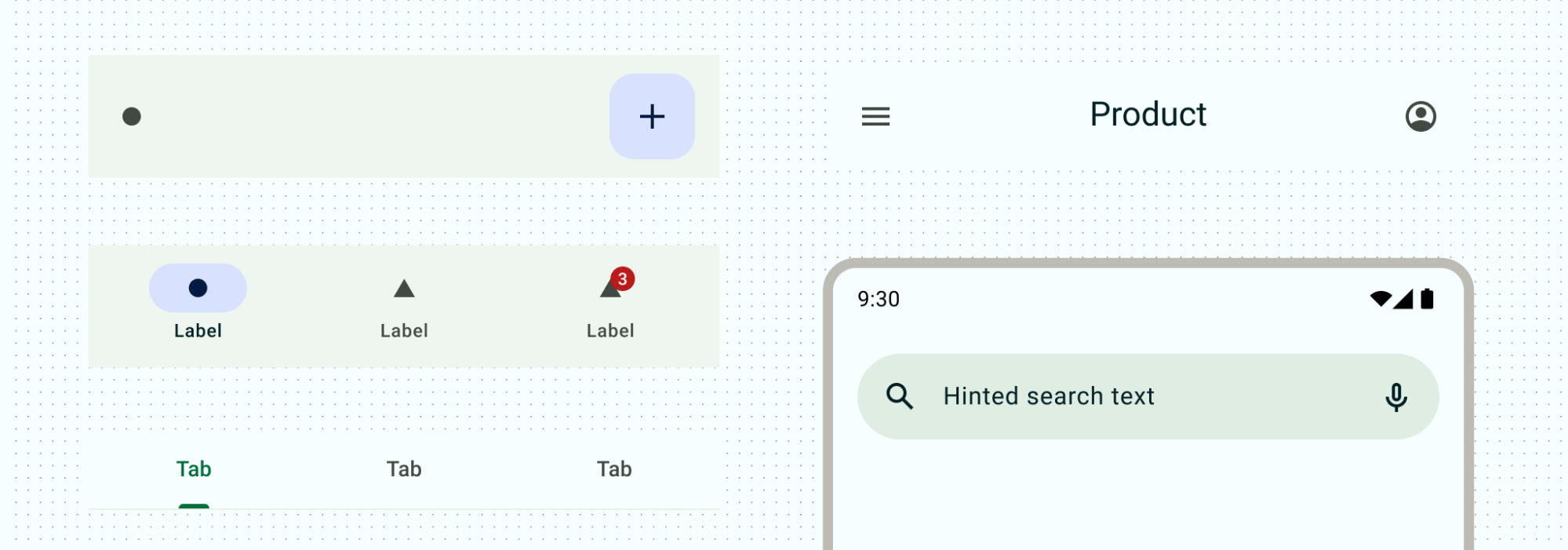
Task: Click the Product title heading
Action: click(x=1148, y=115)
